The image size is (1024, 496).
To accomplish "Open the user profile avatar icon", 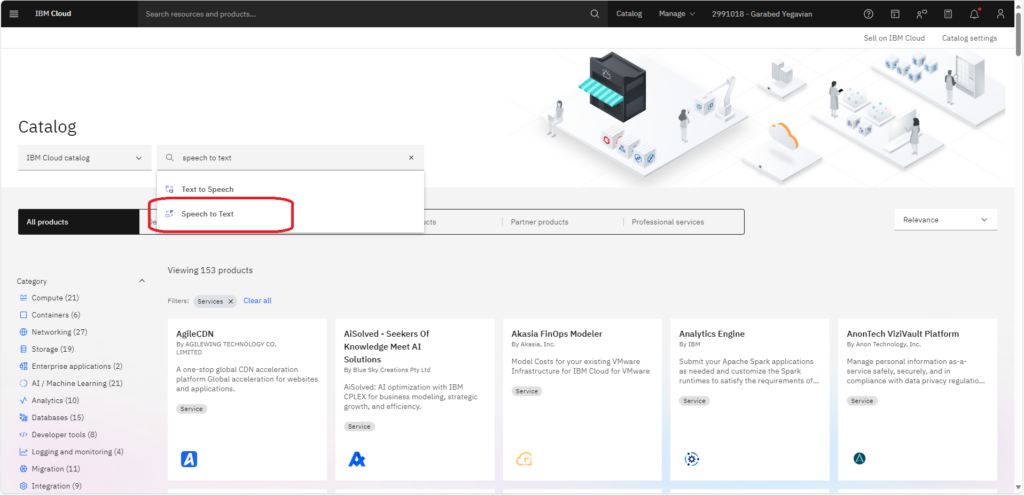I will [1000, 14].
